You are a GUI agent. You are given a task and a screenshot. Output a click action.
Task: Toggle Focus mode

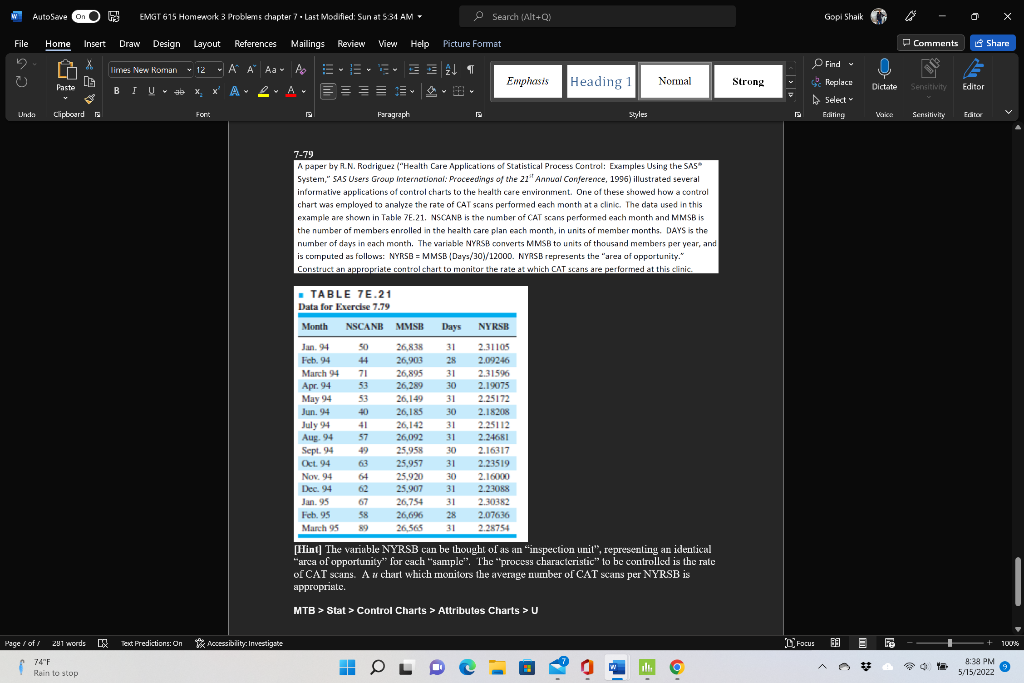(800, 643)
